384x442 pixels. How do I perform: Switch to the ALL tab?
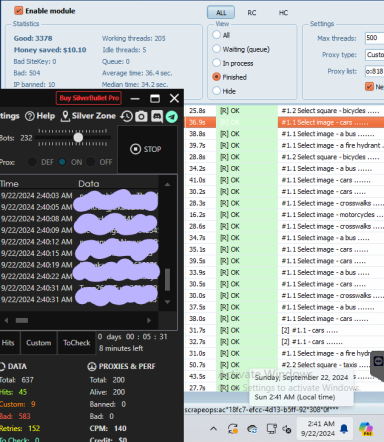[221, 13]
